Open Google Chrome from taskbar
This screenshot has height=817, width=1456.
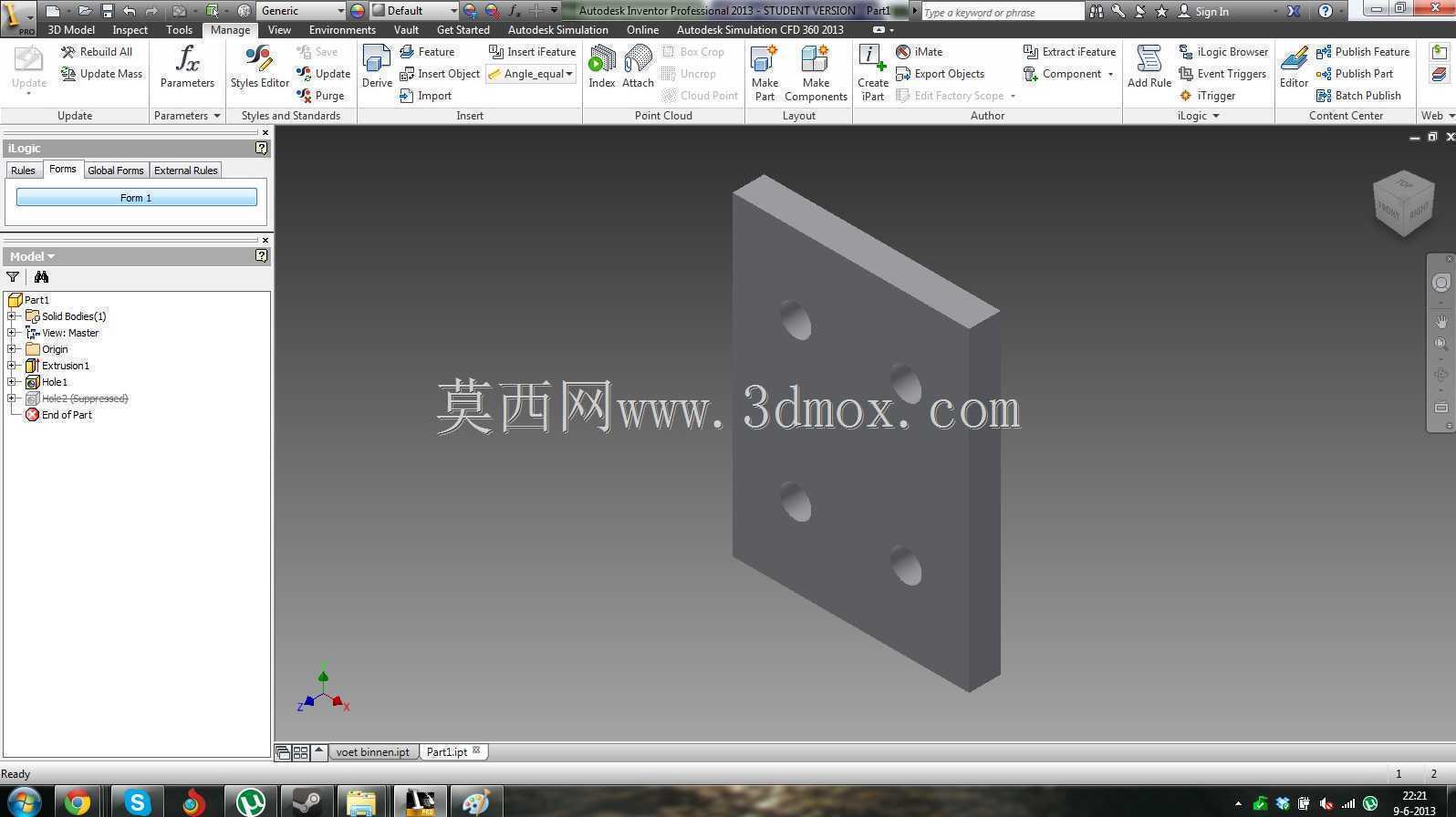(x=78, y=802)
